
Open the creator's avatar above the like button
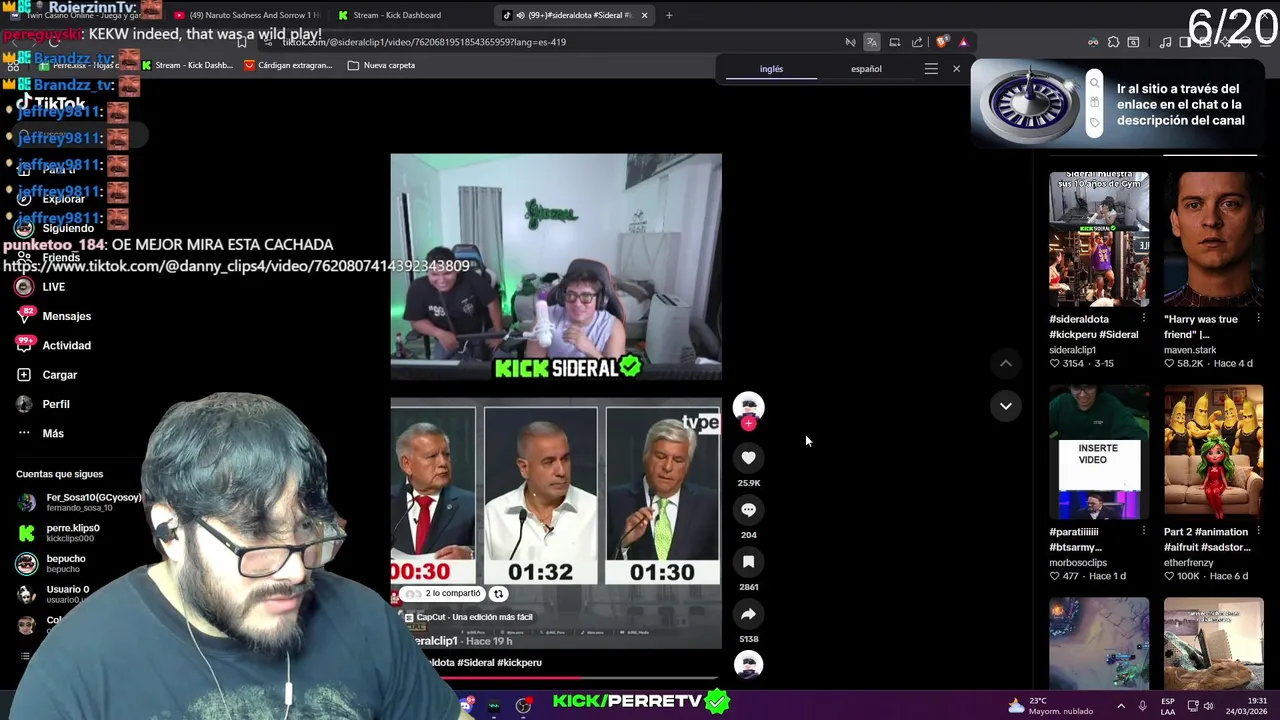(748, 406)
